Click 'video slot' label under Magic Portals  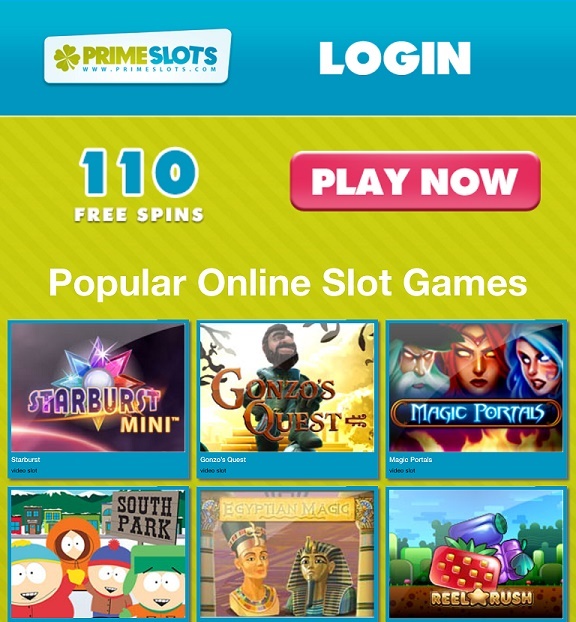point(402,470)
